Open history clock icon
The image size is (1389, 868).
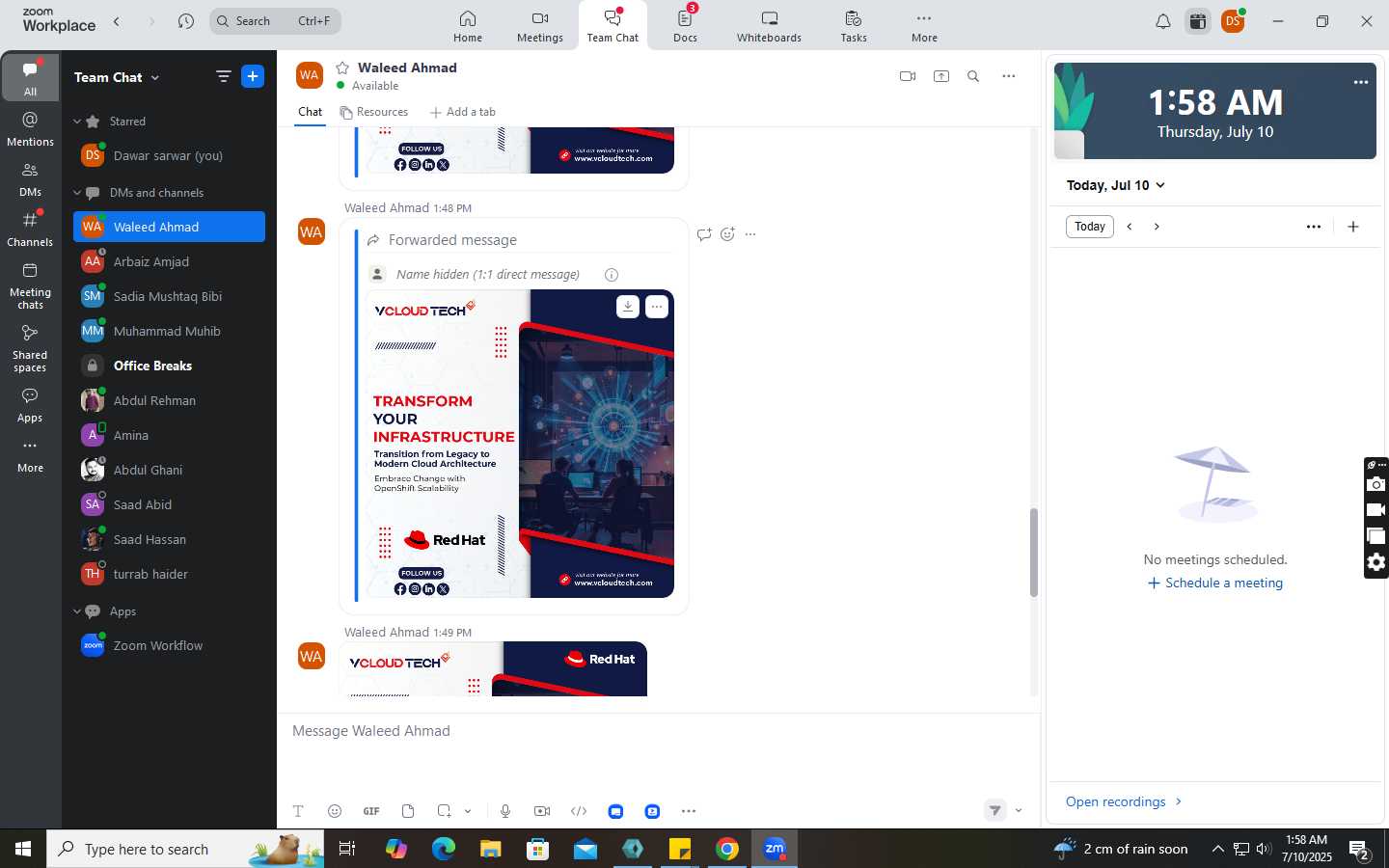[x=186, y=20]
